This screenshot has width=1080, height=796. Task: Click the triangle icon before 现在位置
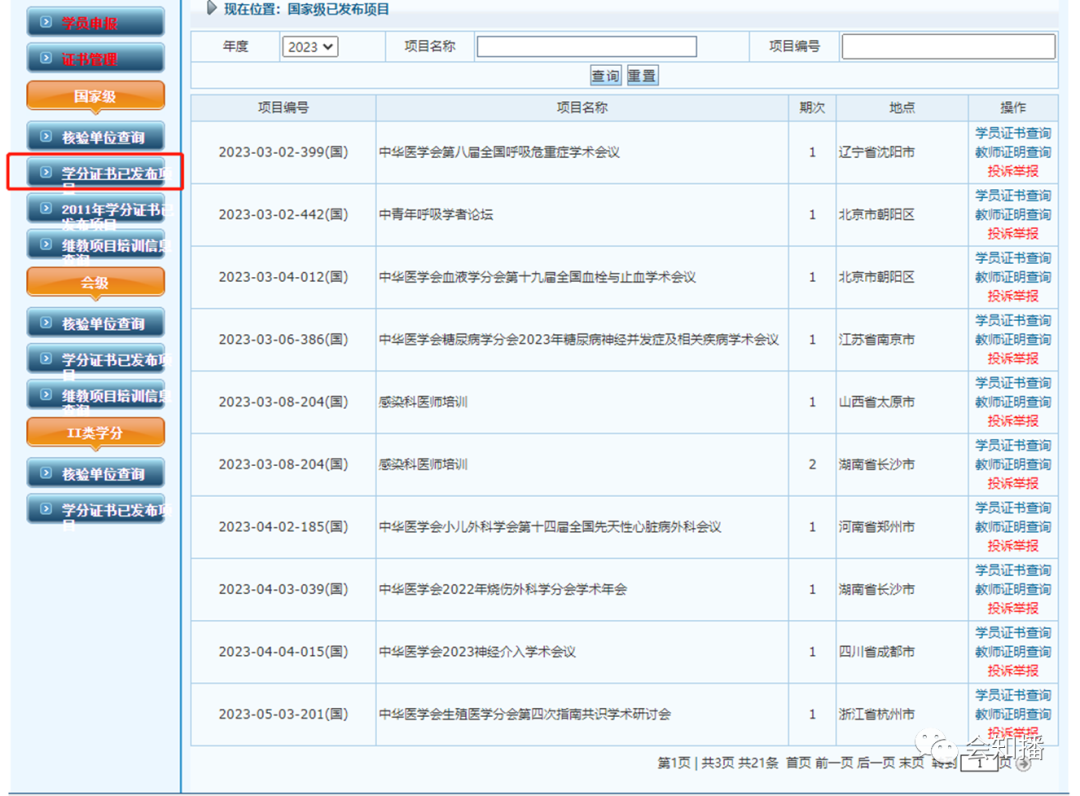[211, 9]
